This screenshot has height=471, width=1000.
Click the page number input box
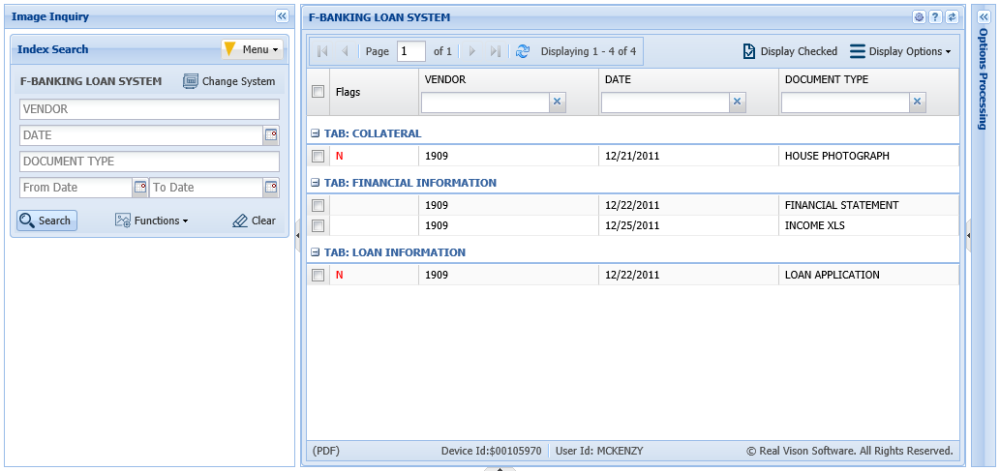411,52
